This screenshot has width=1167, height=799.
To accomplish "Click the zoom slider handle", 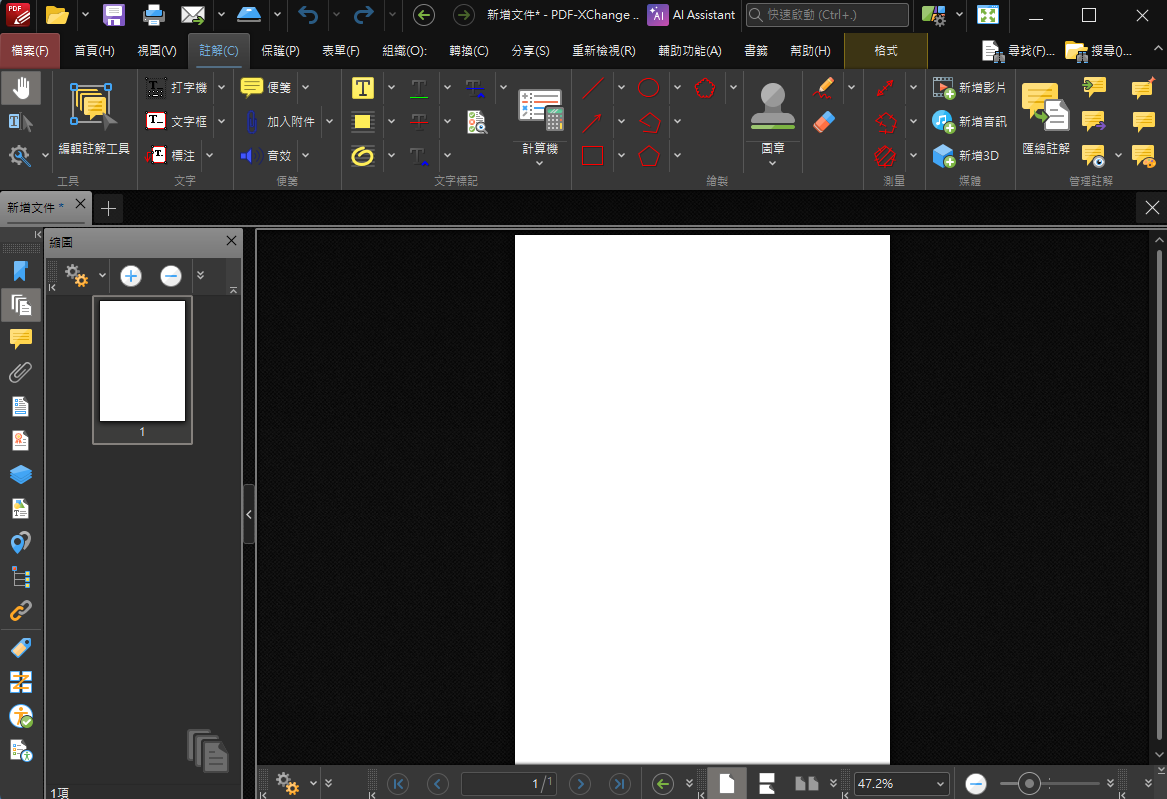I will click(x=1029, y=783).
